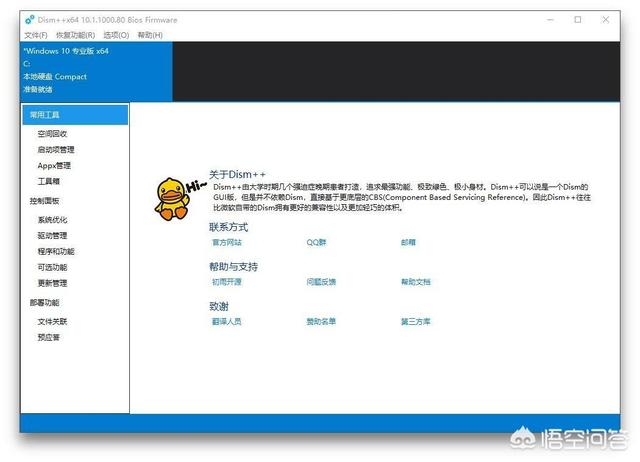Open the 选项(O) menu
Image resolution: width=640 pixels, height=462 pixels.
pyautogui.click(x=116, y=35)
